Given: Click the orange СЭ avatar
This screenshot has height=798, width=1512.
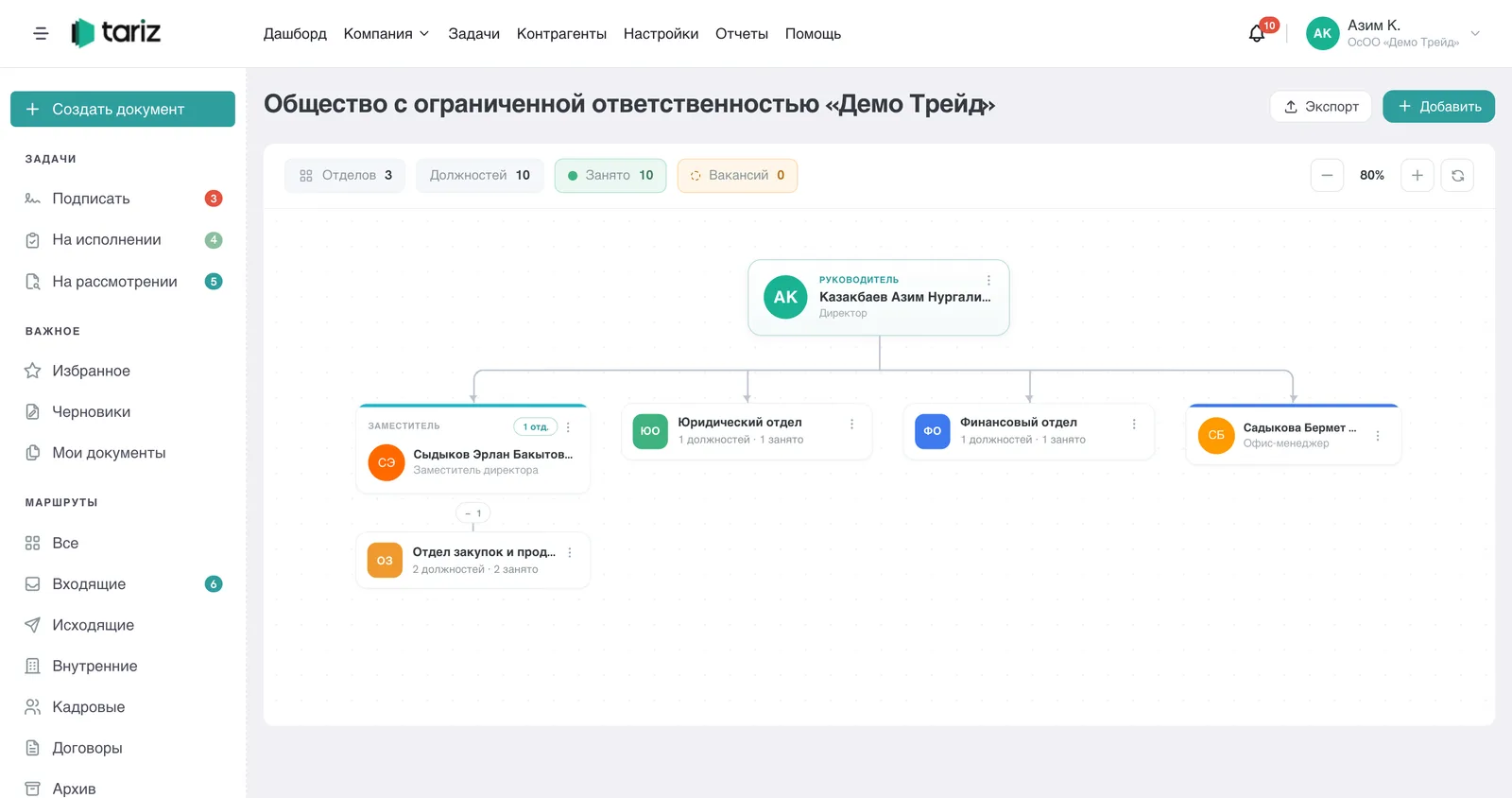Looking at the screenshot, I should point(387,462).
